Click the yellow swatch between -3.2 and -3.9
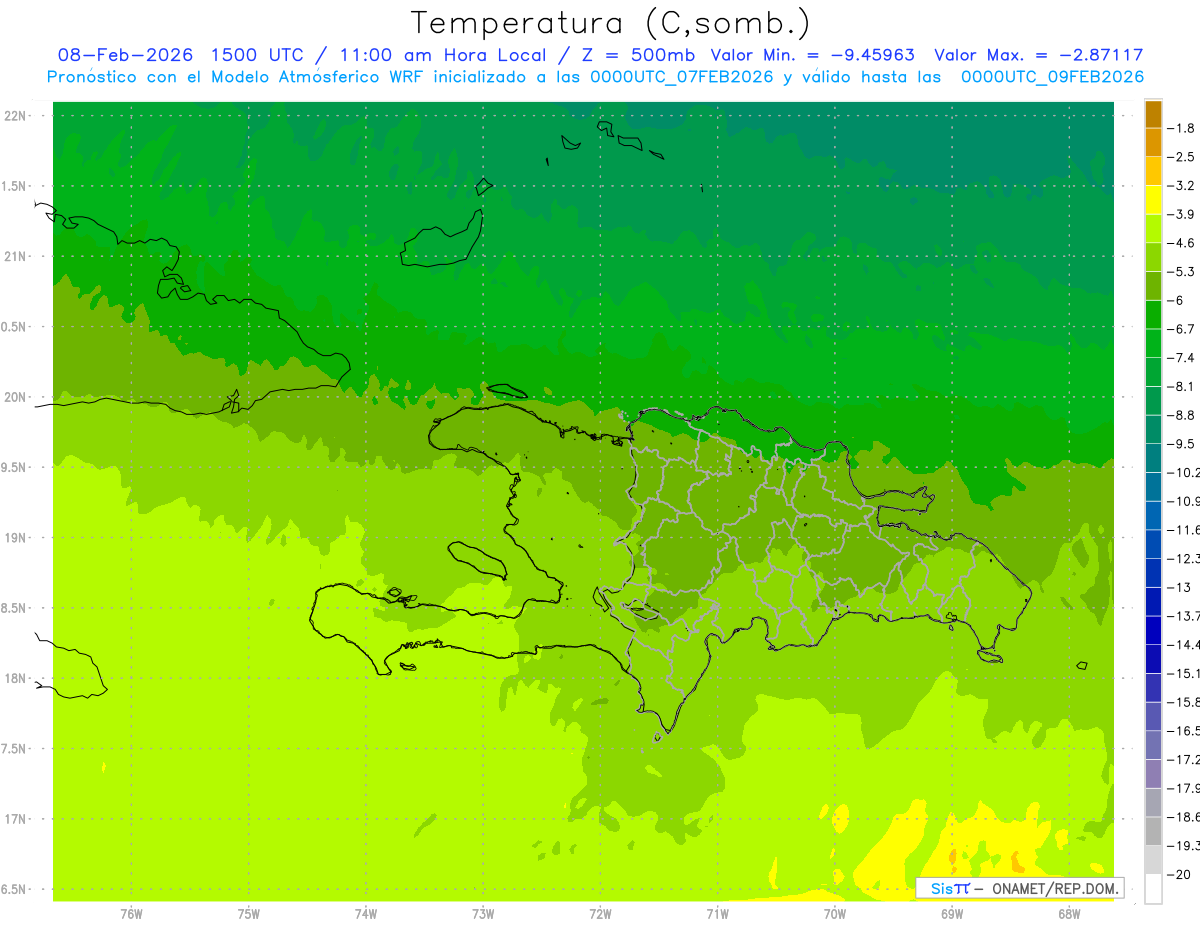Screen dimensions: 1200x927 pos(1153,200)
